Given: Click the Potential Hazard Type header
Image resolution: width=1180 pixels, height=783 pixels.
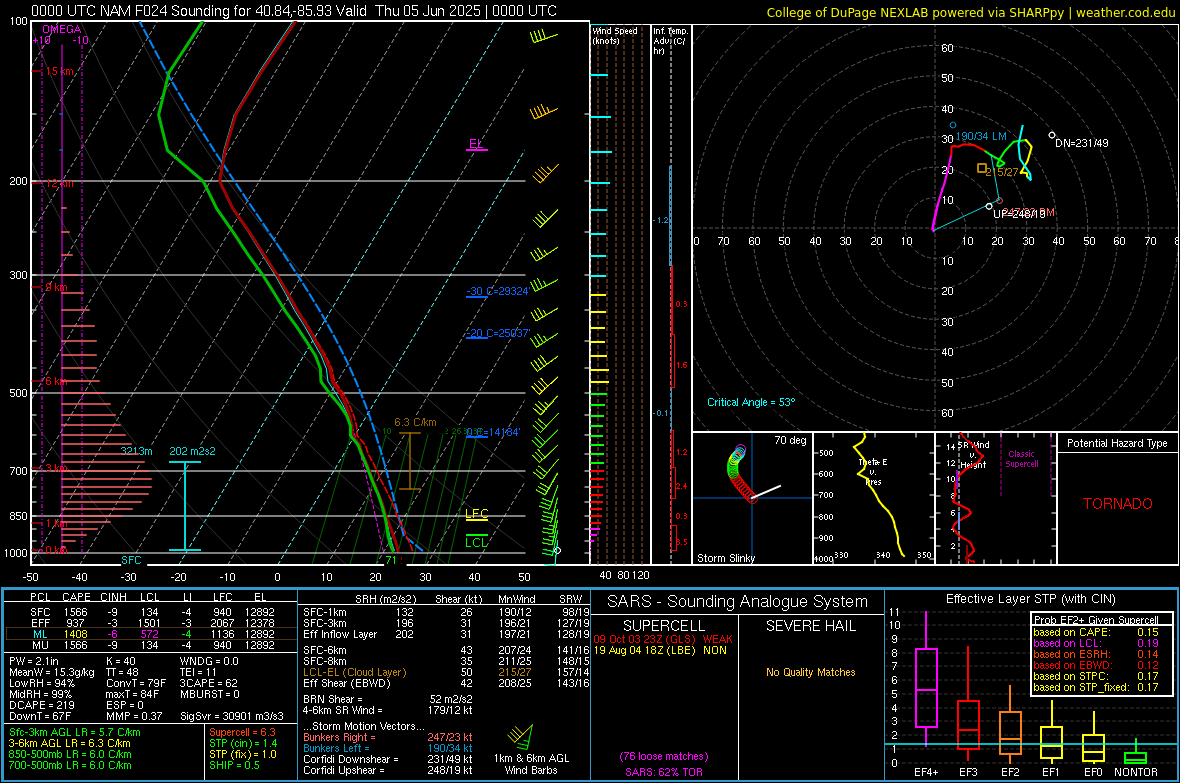Looking at the screenshot, I should pos(1117,443).
